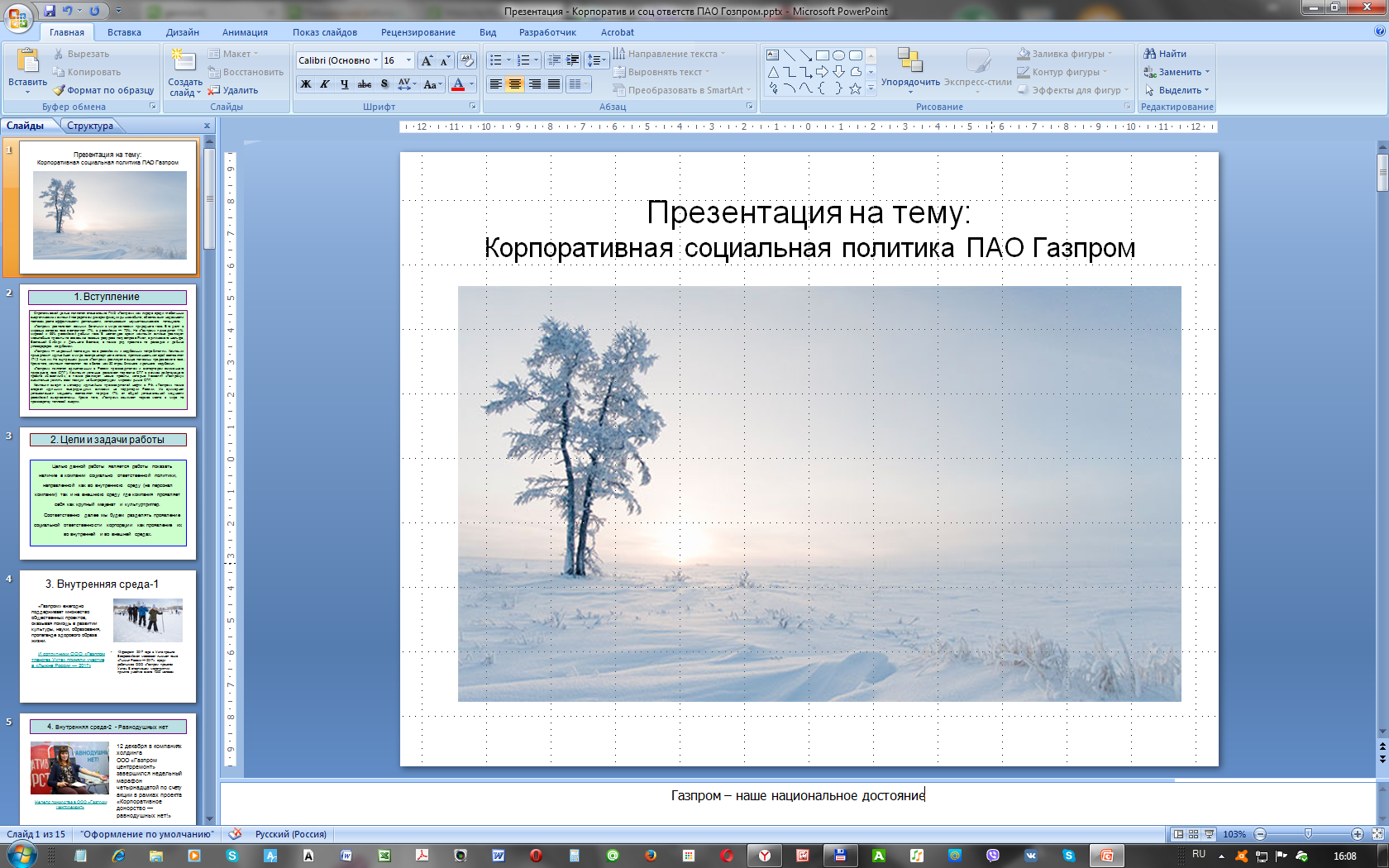Switch to slide sorter view in status bar
The height and width of the screenshot is (868, 1389).
tap(1193, 834)
